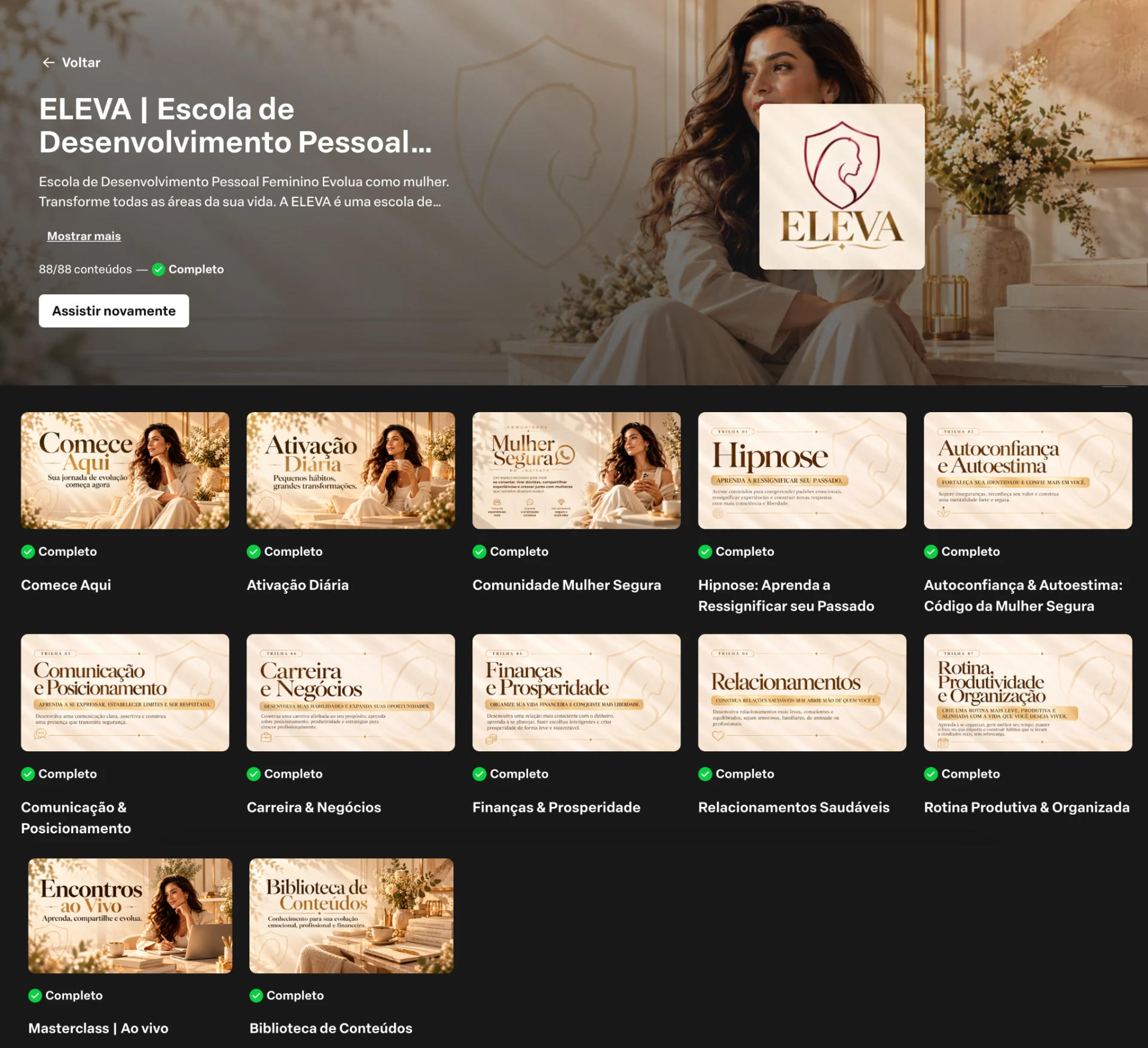
Task: Click the heading ELEVA | Escola de Desenvolvimento Pessoal
Action: pyautogui.click(x=236, y=126)
